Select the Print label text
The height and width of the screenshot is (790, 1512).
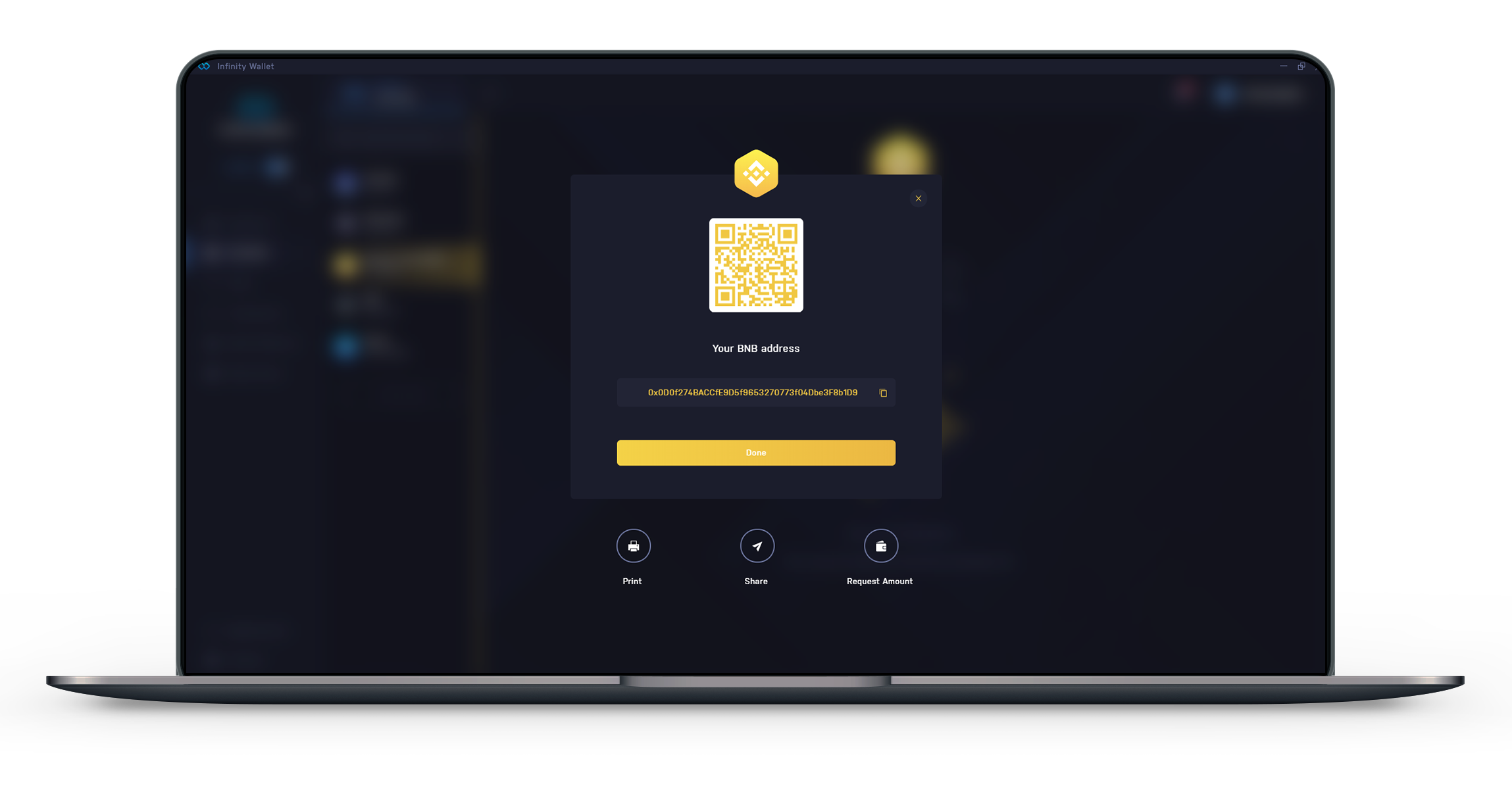coord(631,580)
